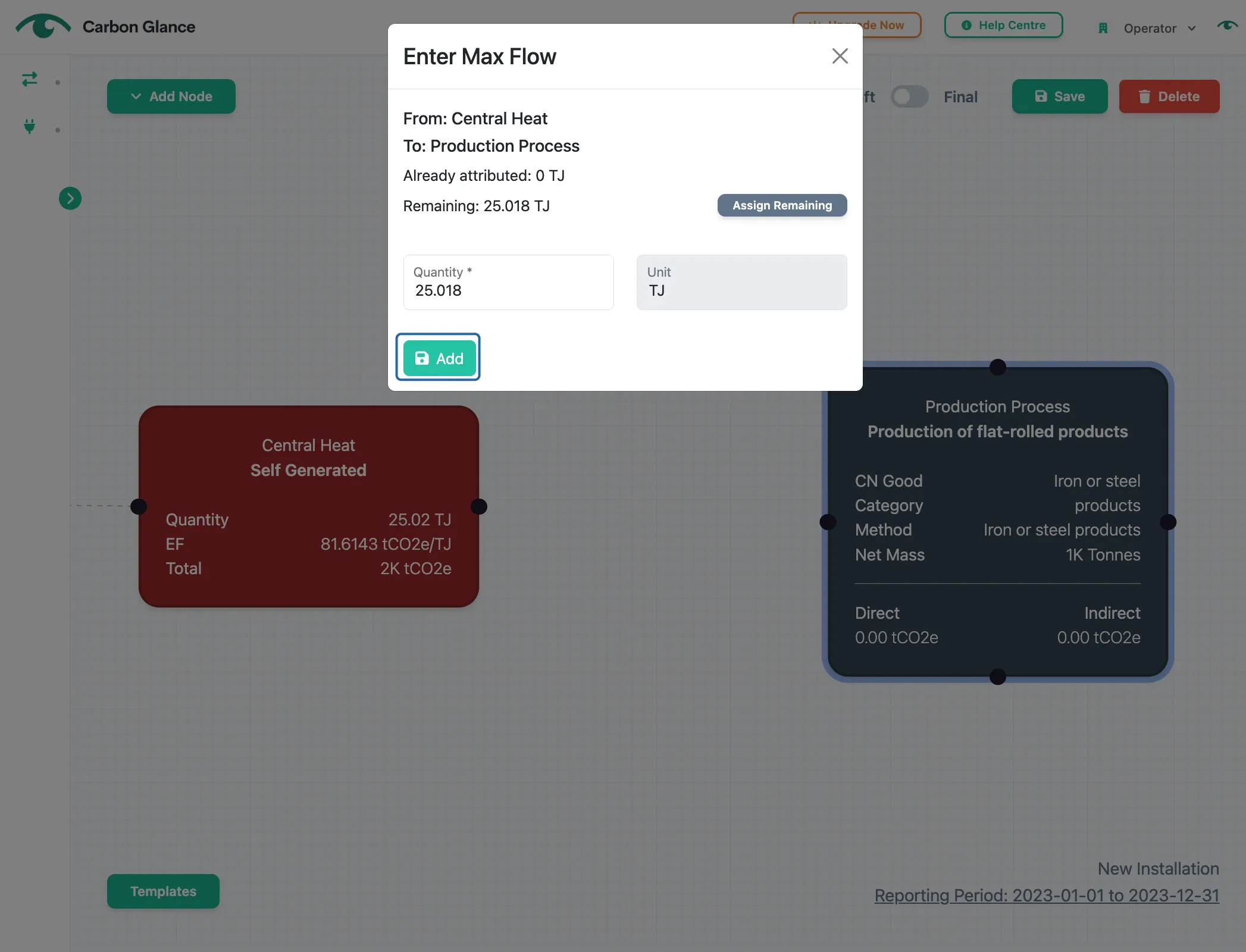Click the Upgrade Now button
1246x952 pixels.
[x=892, y=25]
